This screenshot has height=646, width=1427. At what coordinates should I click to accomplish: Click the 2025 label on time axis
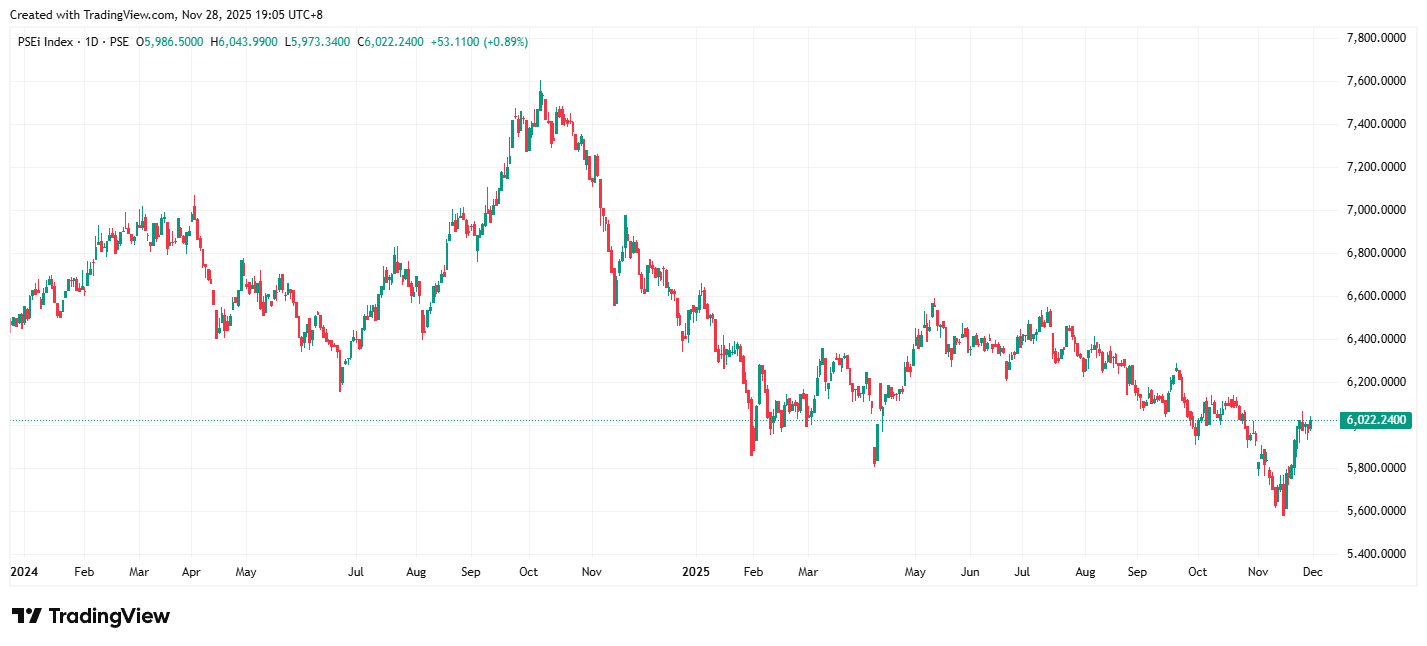point(695,572)
